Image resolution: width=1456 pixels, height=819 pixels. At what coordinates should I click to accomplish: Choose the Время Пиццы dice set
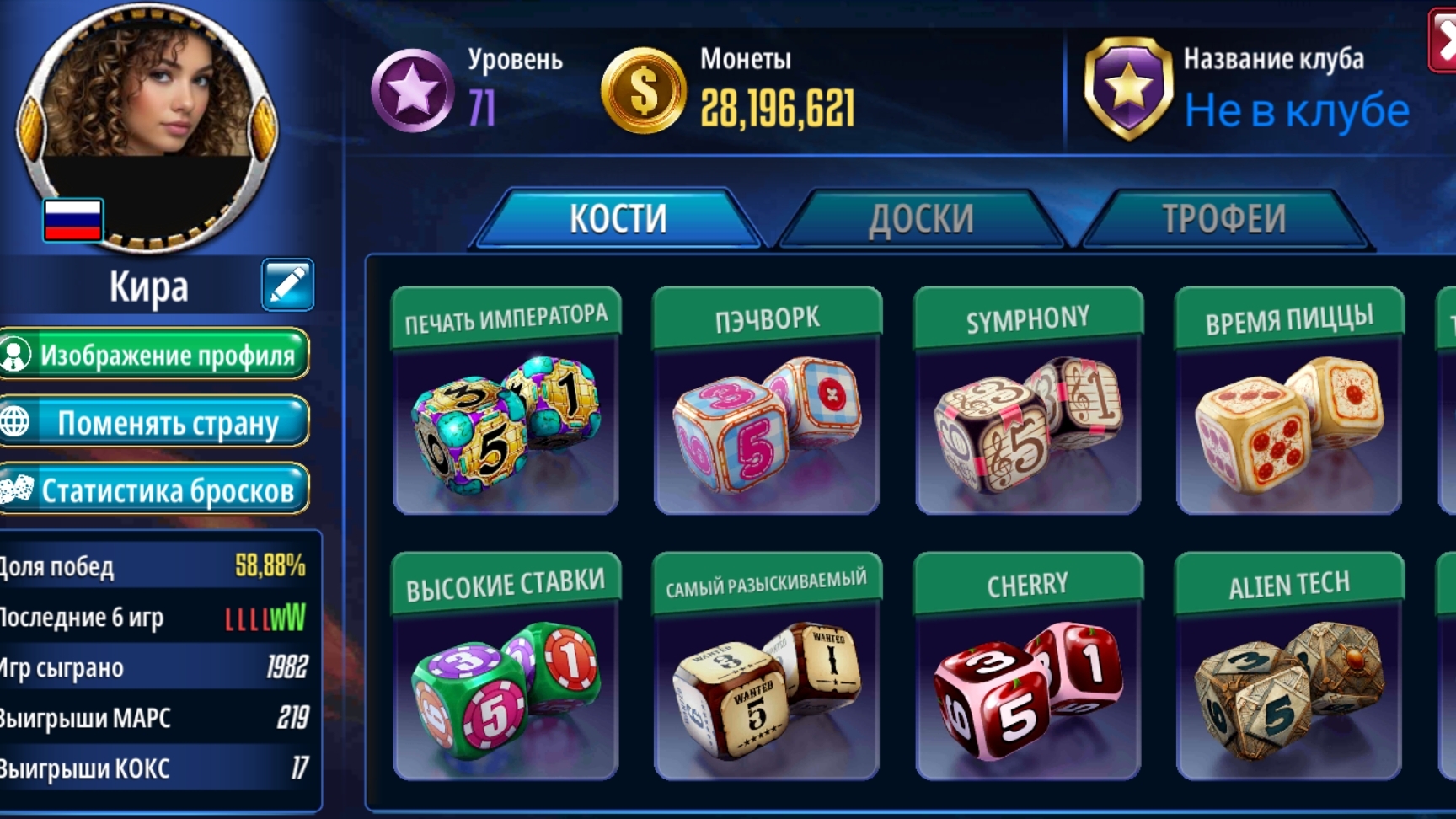coord(1289,400)
